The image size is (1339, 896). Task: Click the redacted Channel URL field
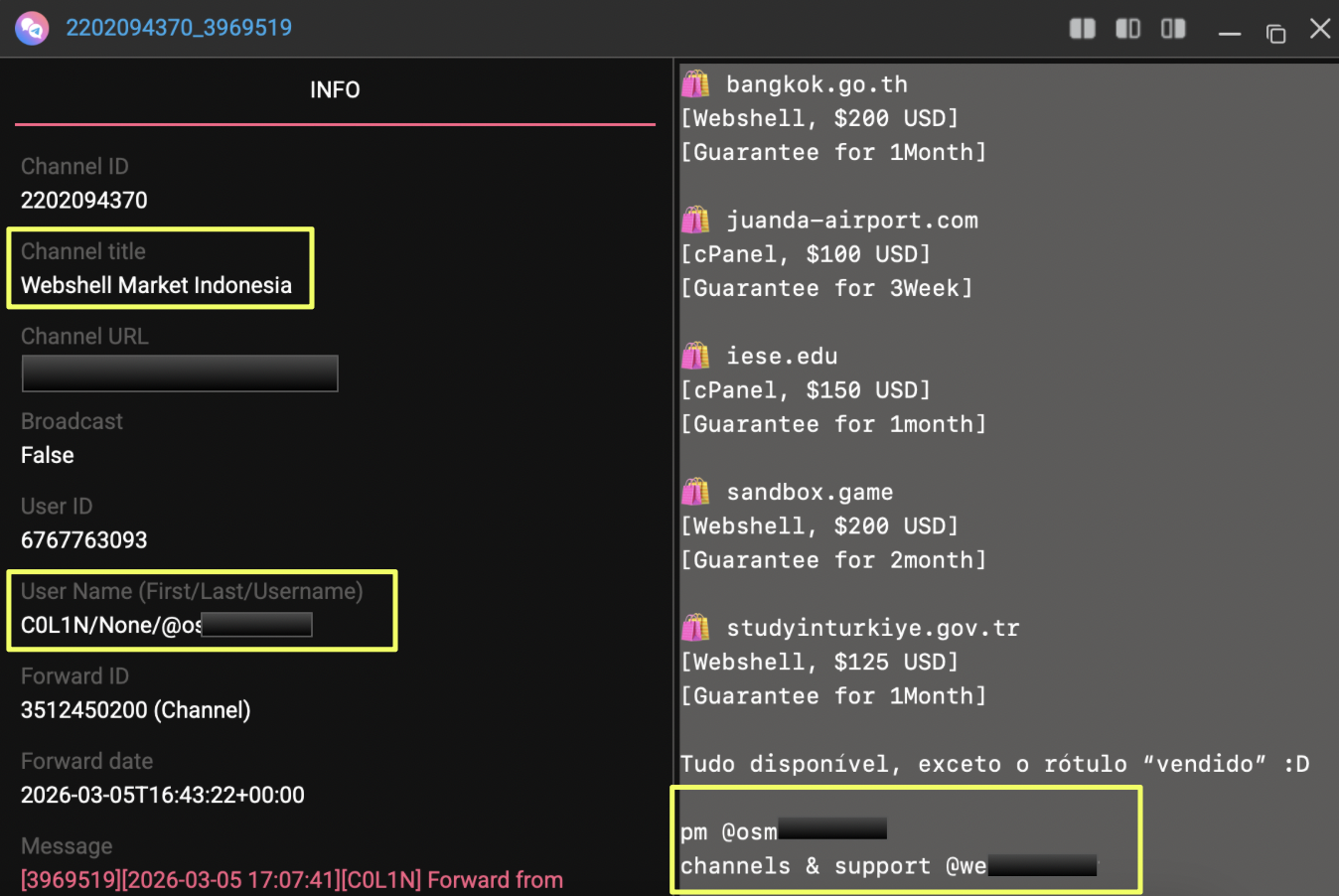pyautogui.click(x=180, y=373)
